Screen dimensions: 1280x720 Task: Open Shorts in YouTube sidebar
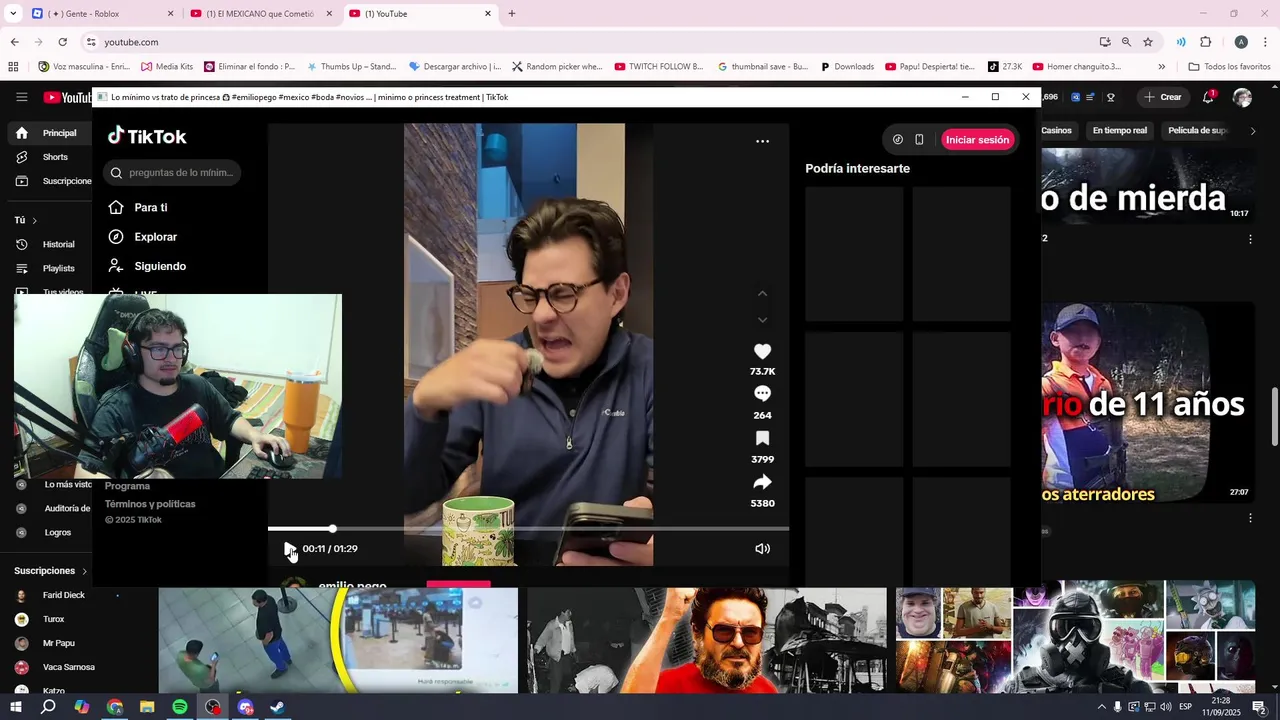coord(48,157)
